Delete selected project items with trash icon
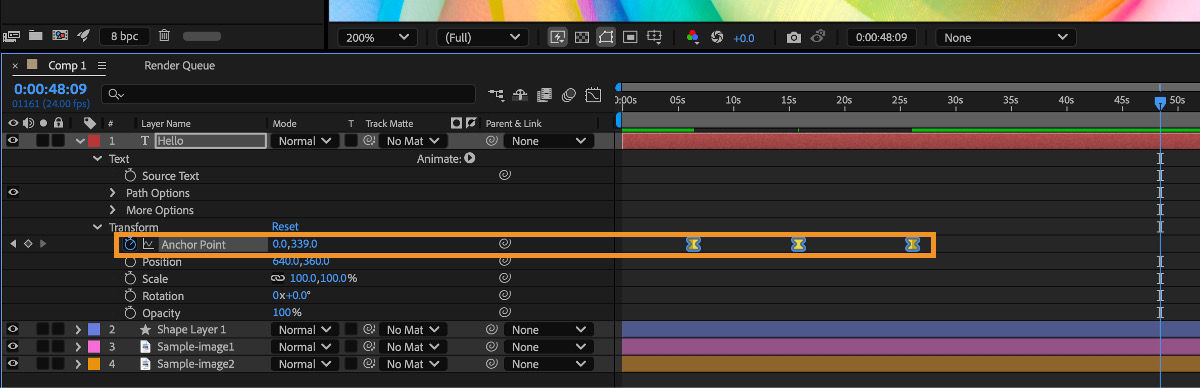Viewport: 1200px width, 388px height. pyautogui.click(x=164, y=36)
